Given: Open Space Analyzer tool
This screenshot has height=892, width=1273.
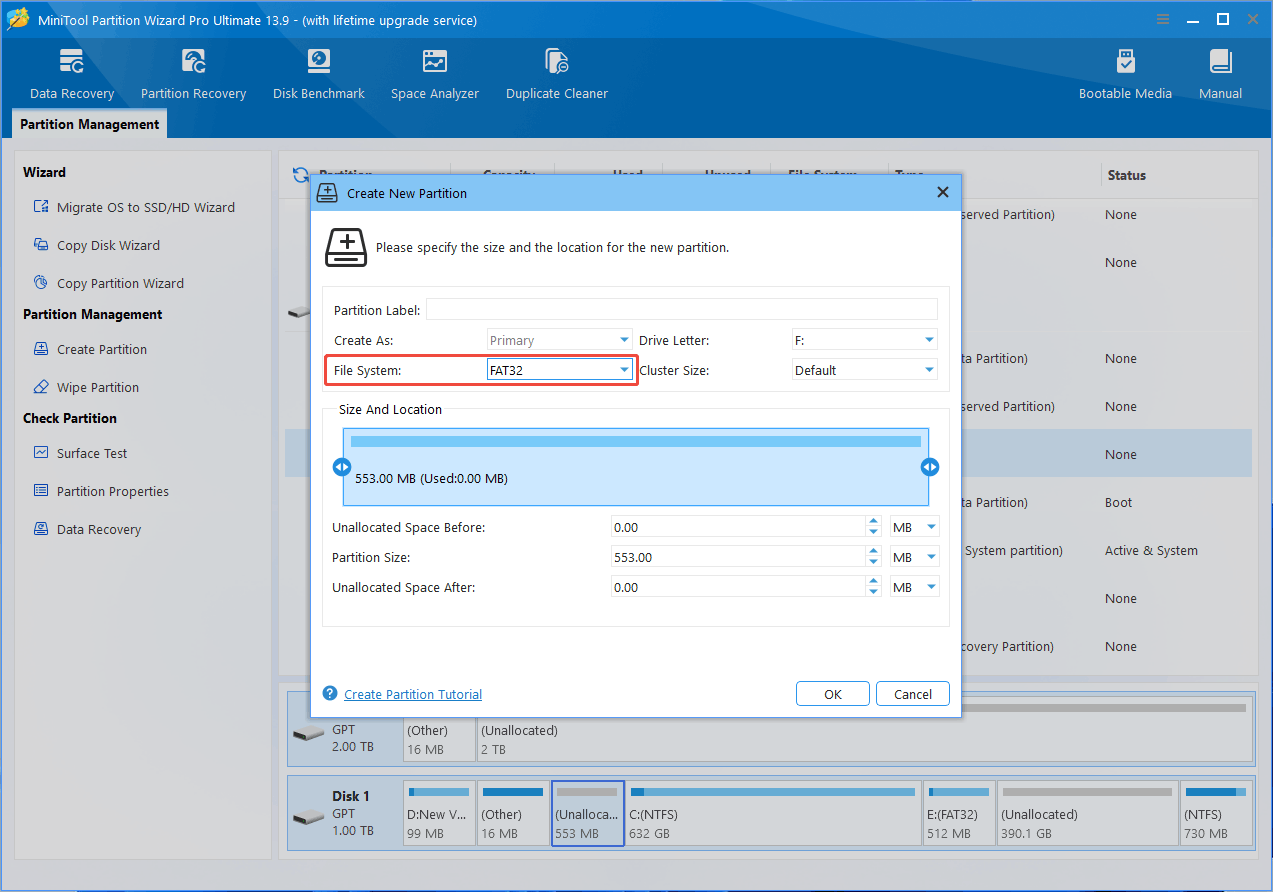Looking at the screenshot, I should pos(435,75).
